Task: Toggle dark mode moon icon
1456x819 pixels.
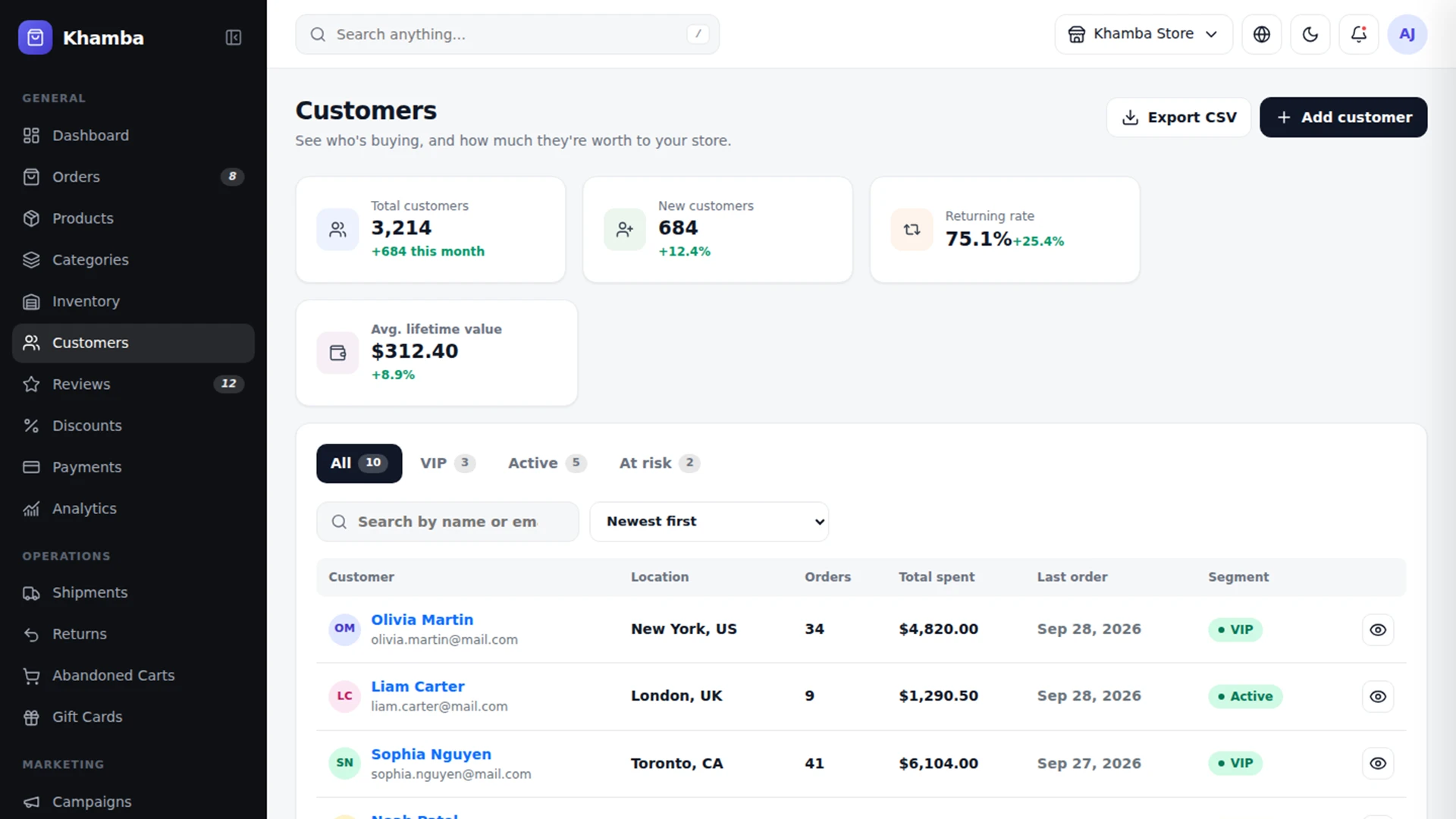Action: click(x=1310, y=34)
